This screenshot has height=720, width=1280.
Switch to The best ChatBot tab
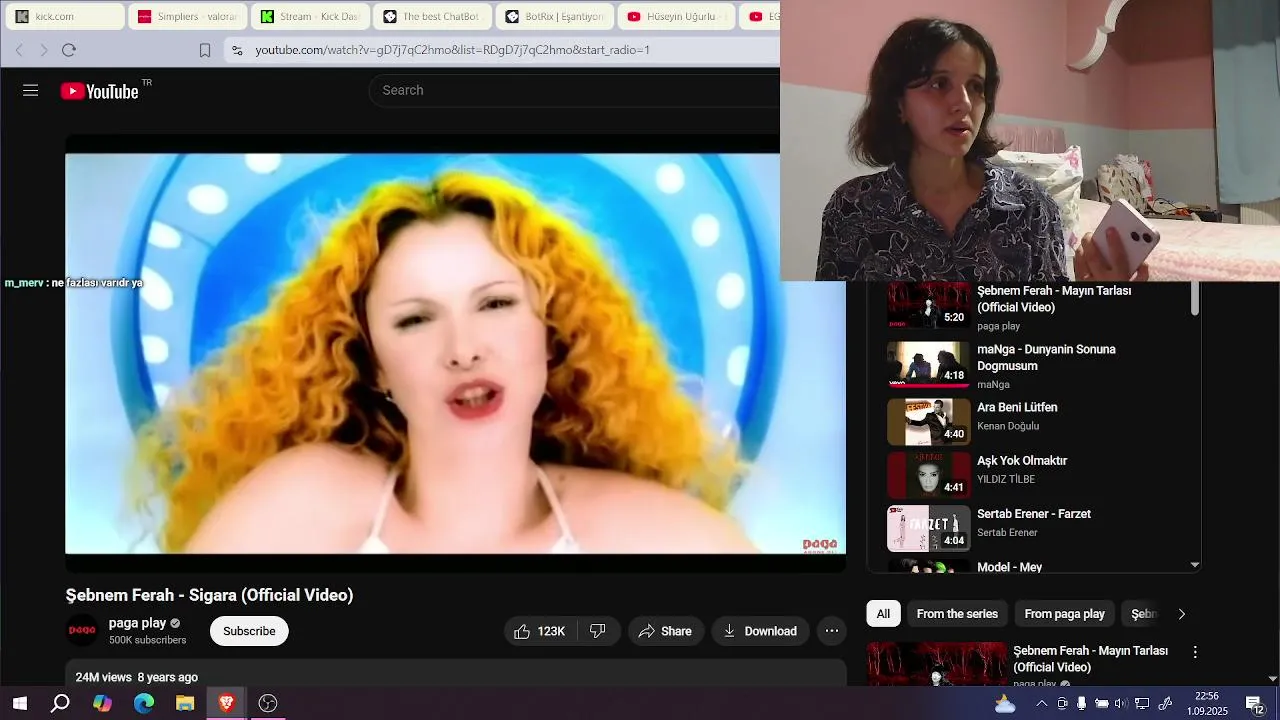(x=432, y=16)
